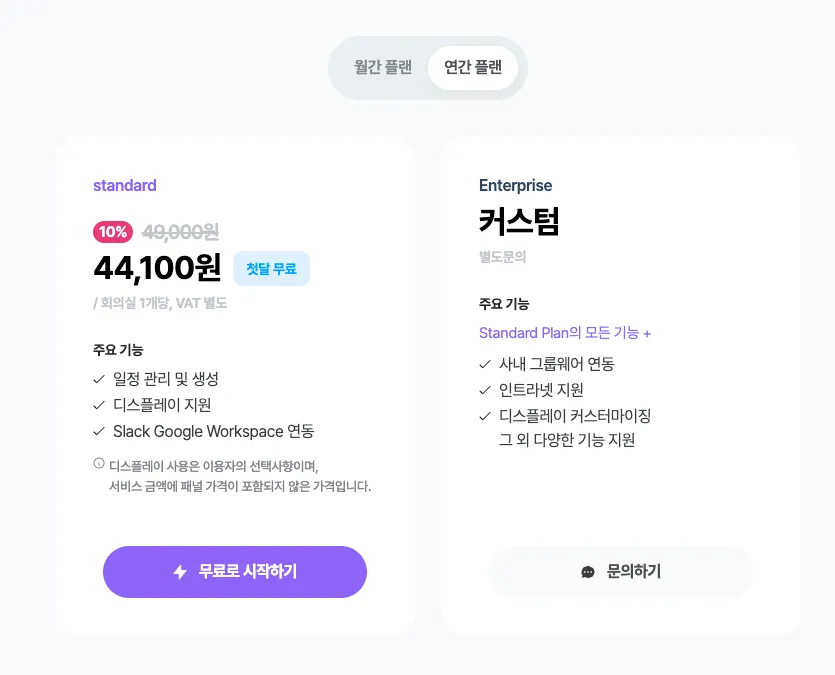The image size is (835, 675).
Task: Click the lightning bolt icon
Action: point(180,572)
